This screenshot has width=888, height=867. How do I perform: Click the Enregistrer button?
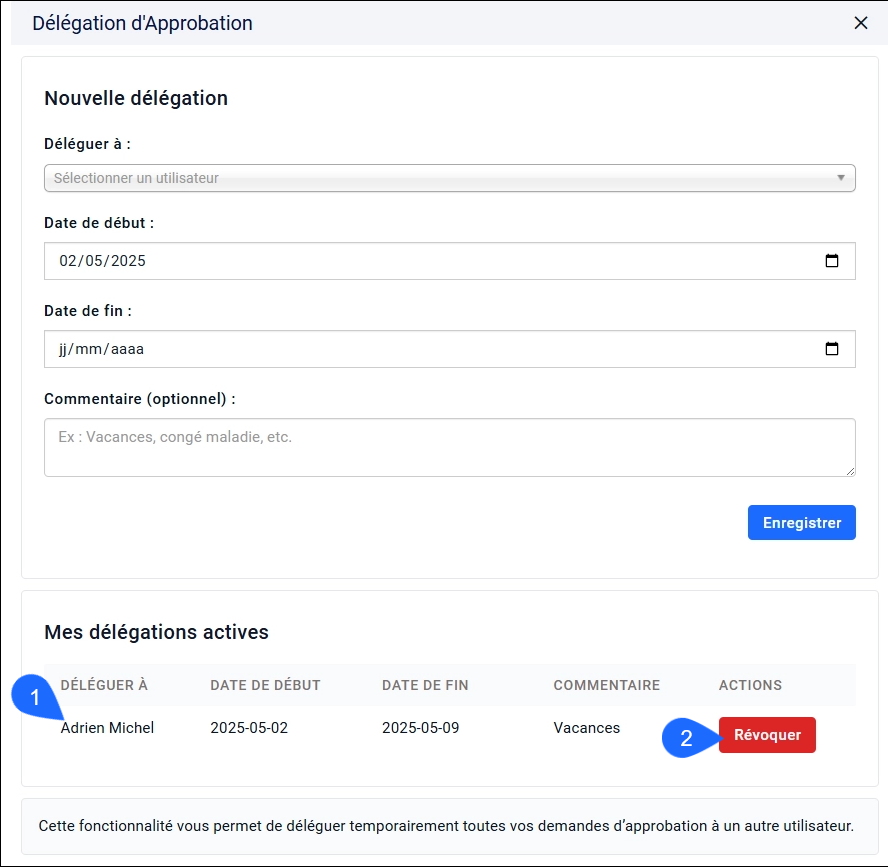(801, 523)
